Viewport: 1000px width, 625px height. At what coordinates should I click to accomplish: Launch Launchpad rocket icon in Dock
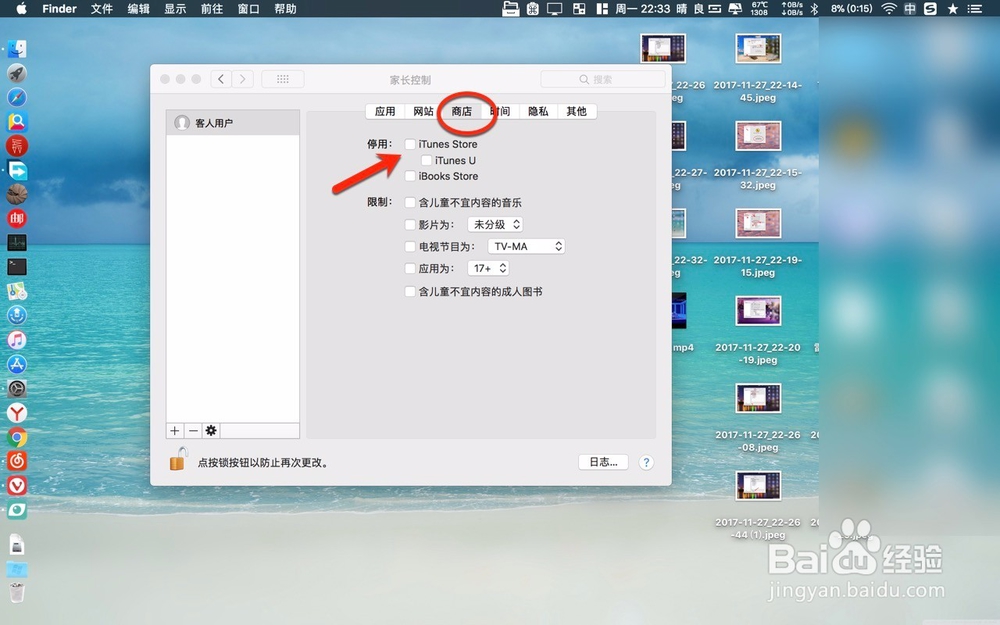click(x=17, y=73)
